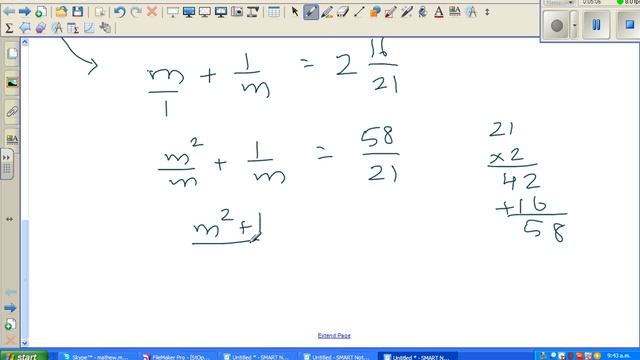Select the Shape recognition pen
Viewport: 640px width, 360px height.
(391, 12)
